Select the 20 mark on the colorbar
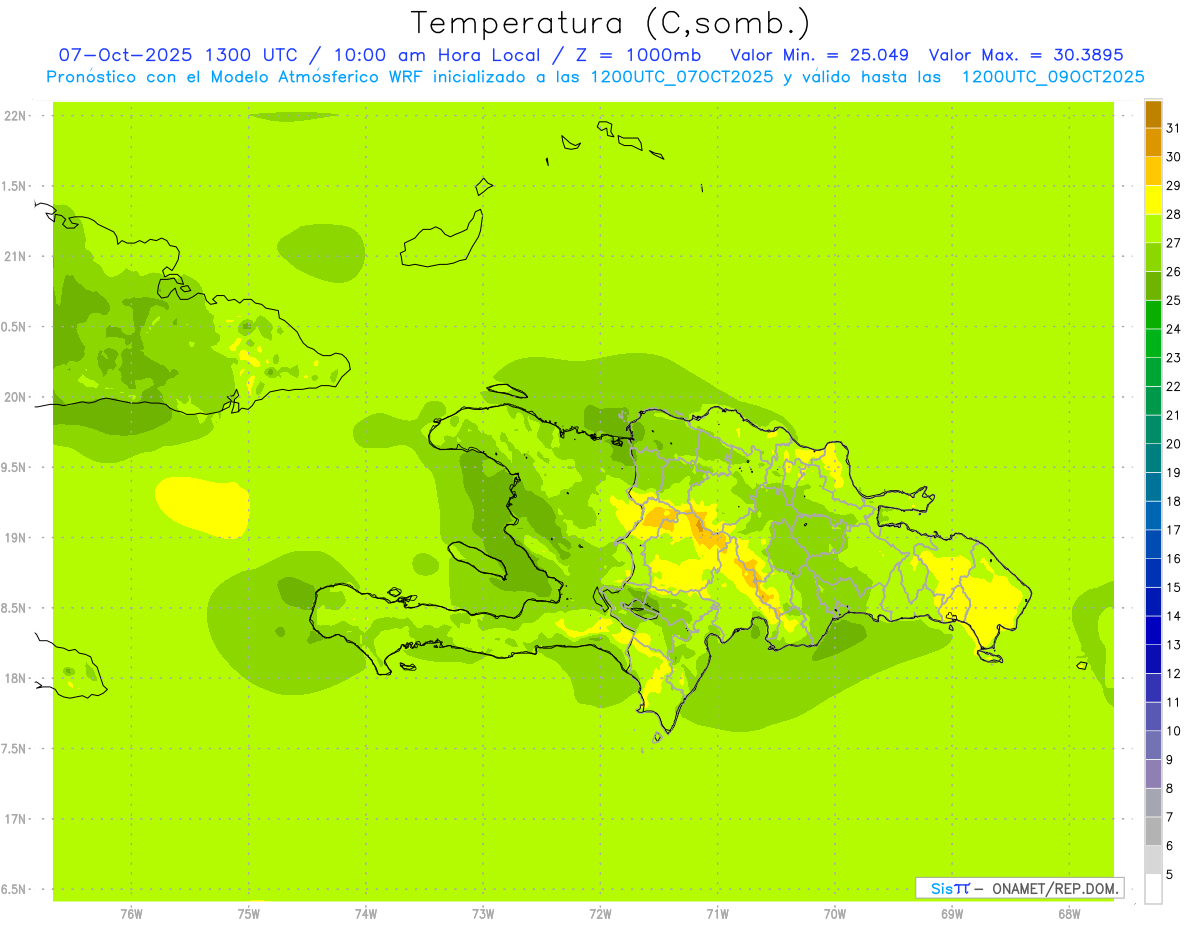This screenshot has width=1200, height=927. (1173, 444)
